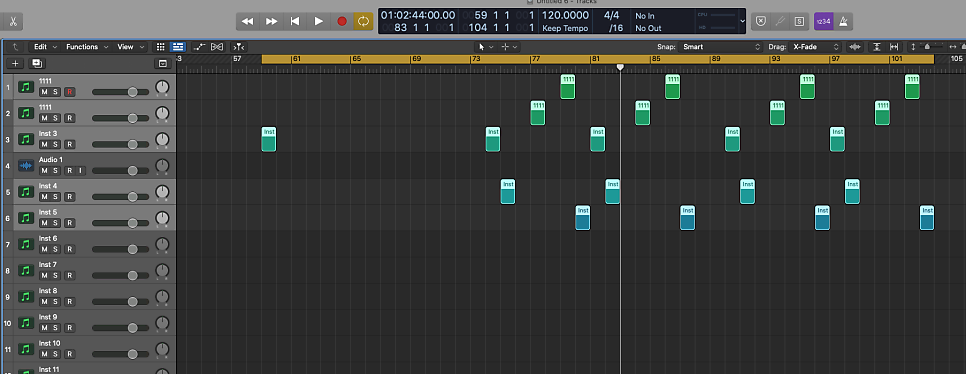
Task: Click the add new track plus button
Action: tap(16, 63)
